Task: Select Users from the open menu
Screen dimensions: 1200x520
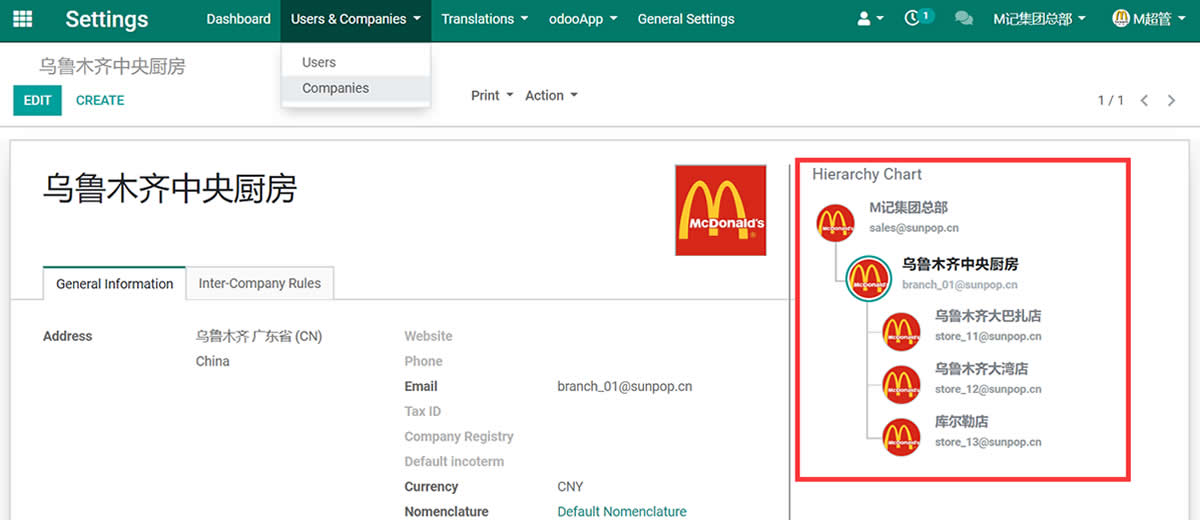Action: (x=319, y=62)
